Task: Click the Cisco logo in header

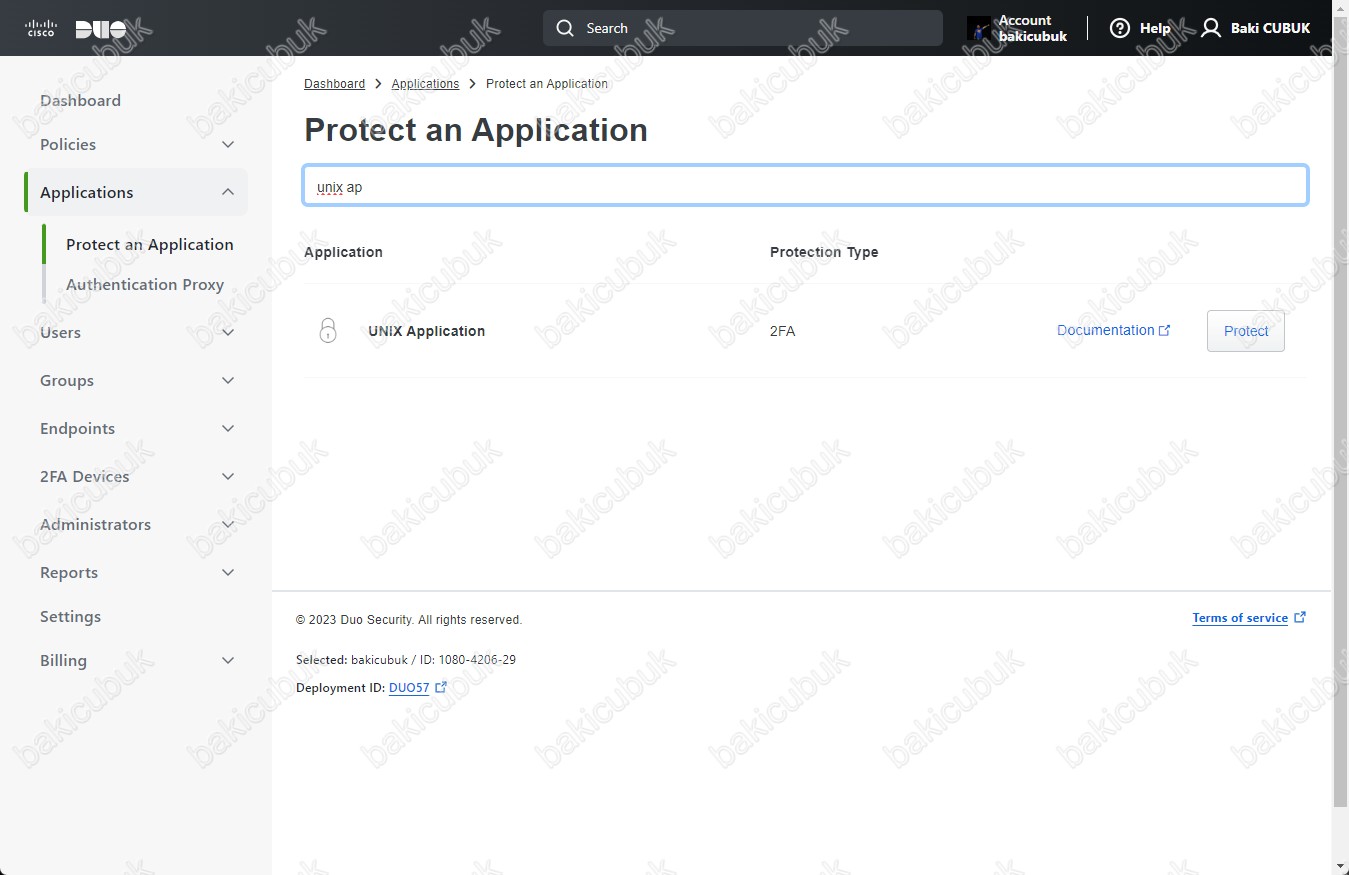Action: [41, 29]
